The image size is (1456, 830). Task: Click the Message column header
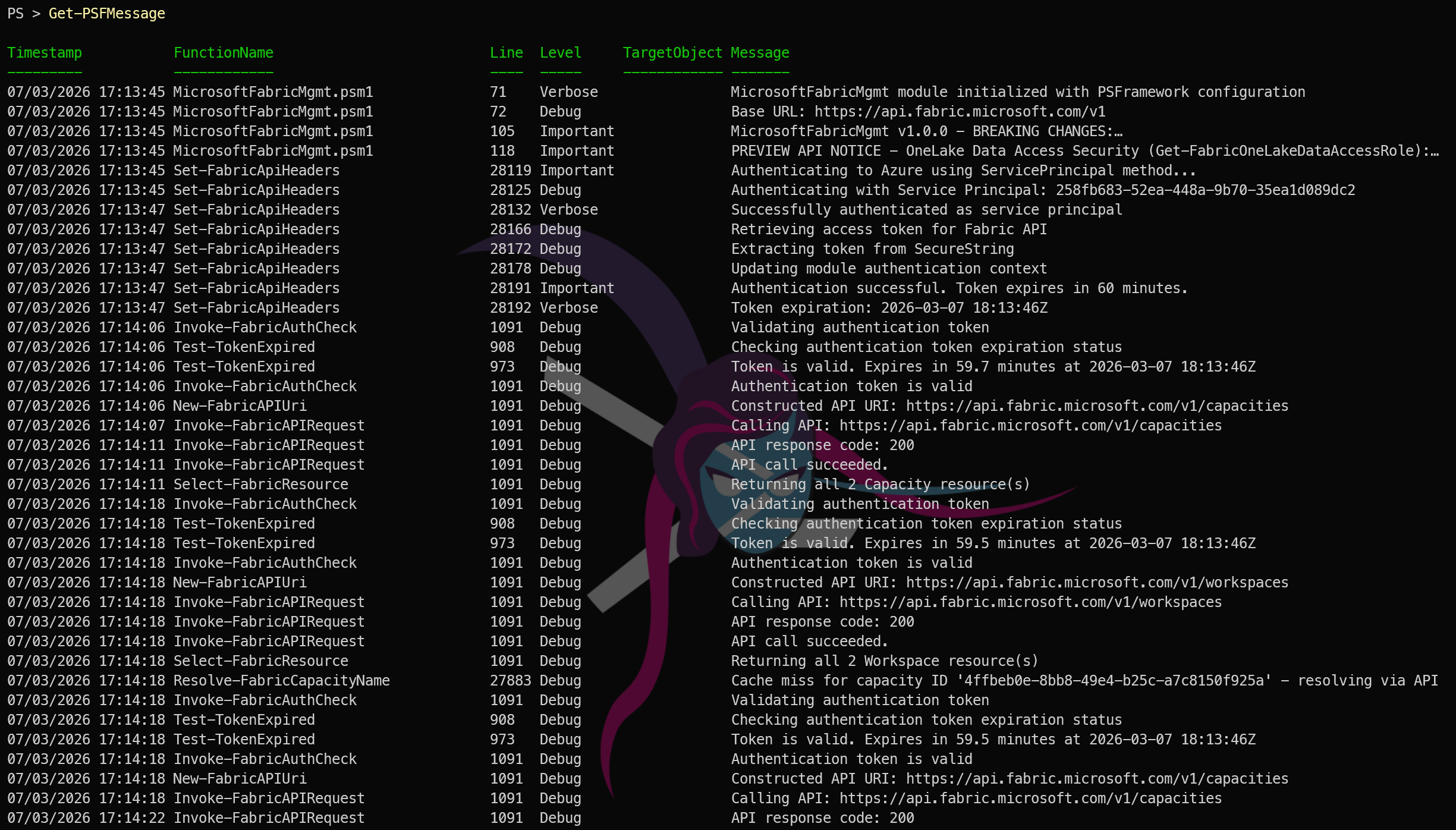click(x=760, y=52)
